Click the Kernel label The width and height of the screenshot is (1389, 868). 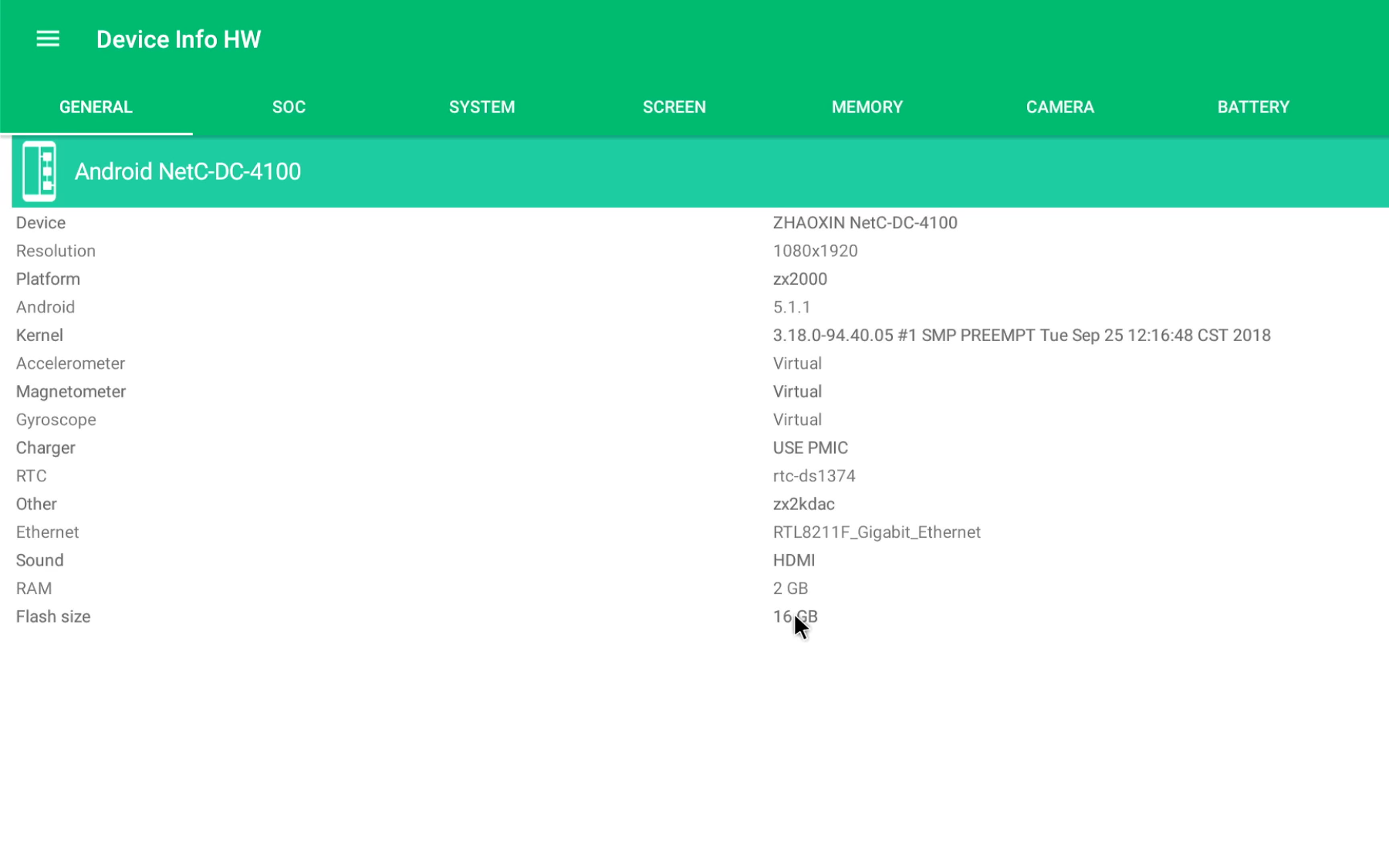[x=39, y=336]
